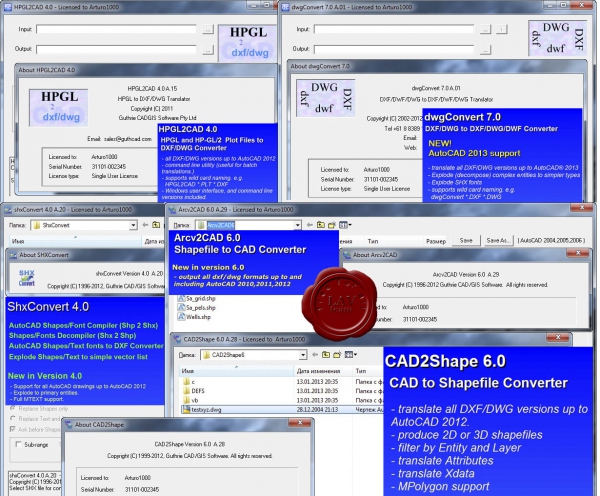Browse for HPGL2CAD input file
600x496 pixels.
pyautogui.click(x=208, y=29)
